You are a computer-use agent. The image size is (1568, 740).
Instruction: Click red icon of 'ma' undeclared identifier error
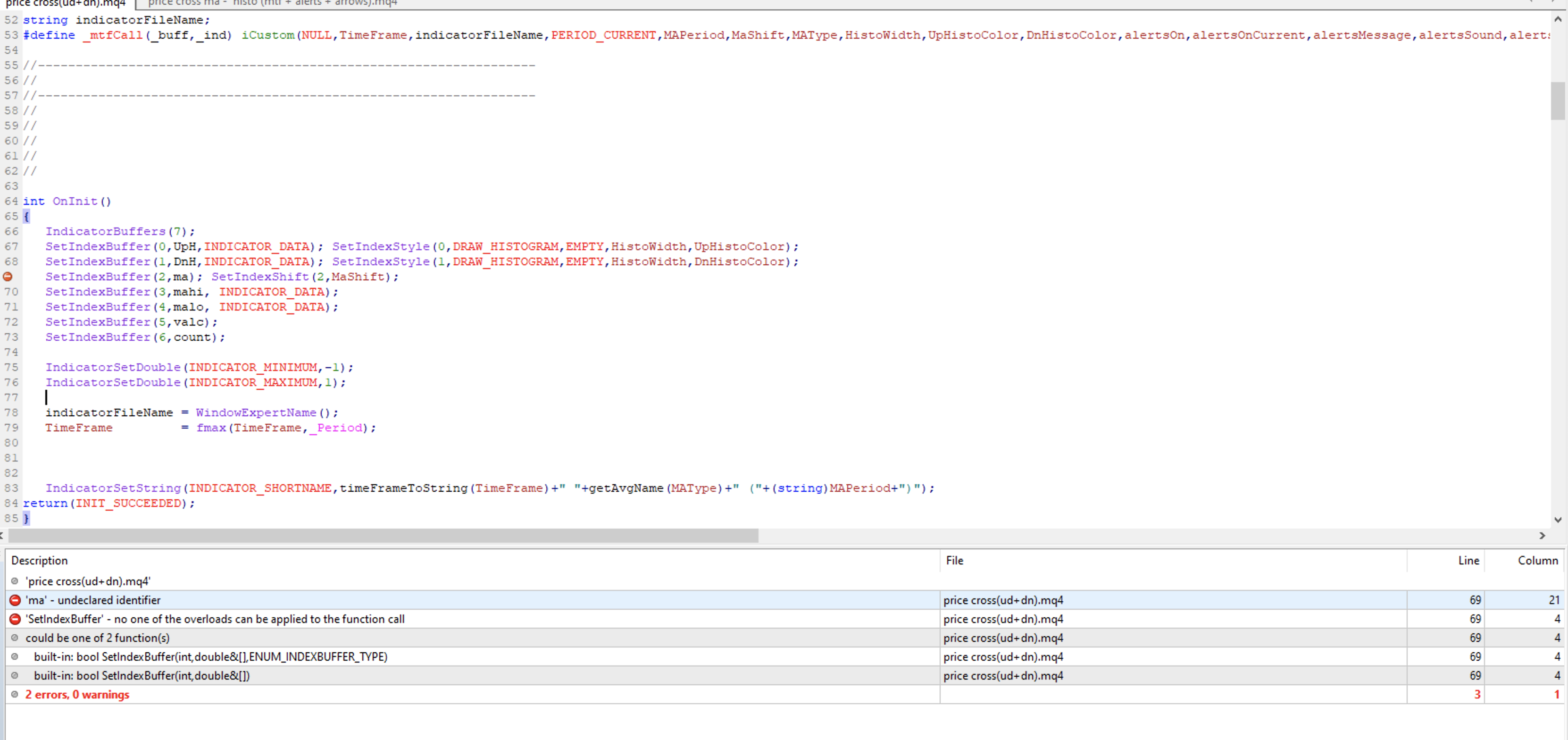[x=15, y=600]
